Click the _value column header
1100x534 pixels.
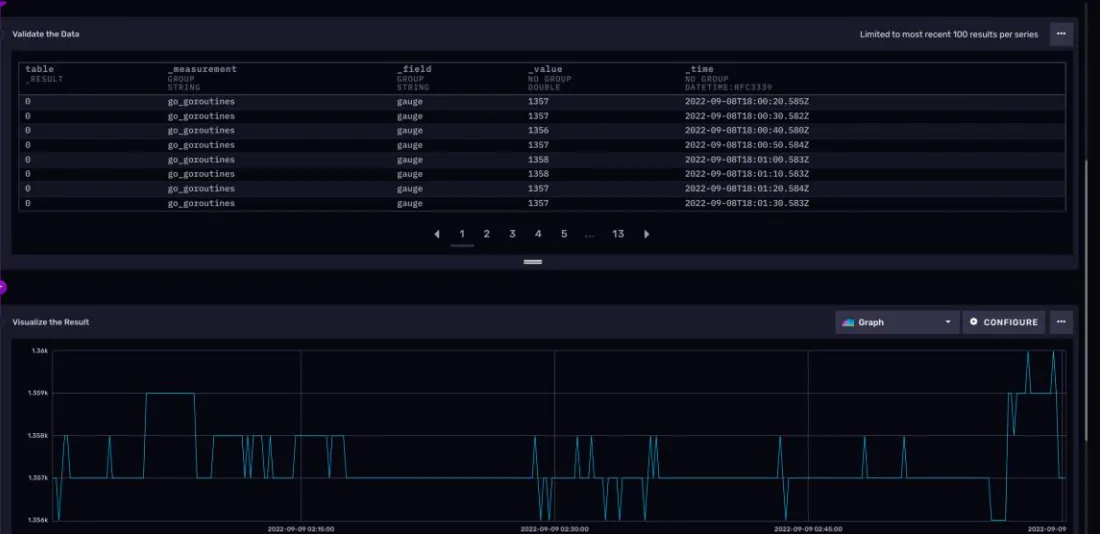coord(545,69)
